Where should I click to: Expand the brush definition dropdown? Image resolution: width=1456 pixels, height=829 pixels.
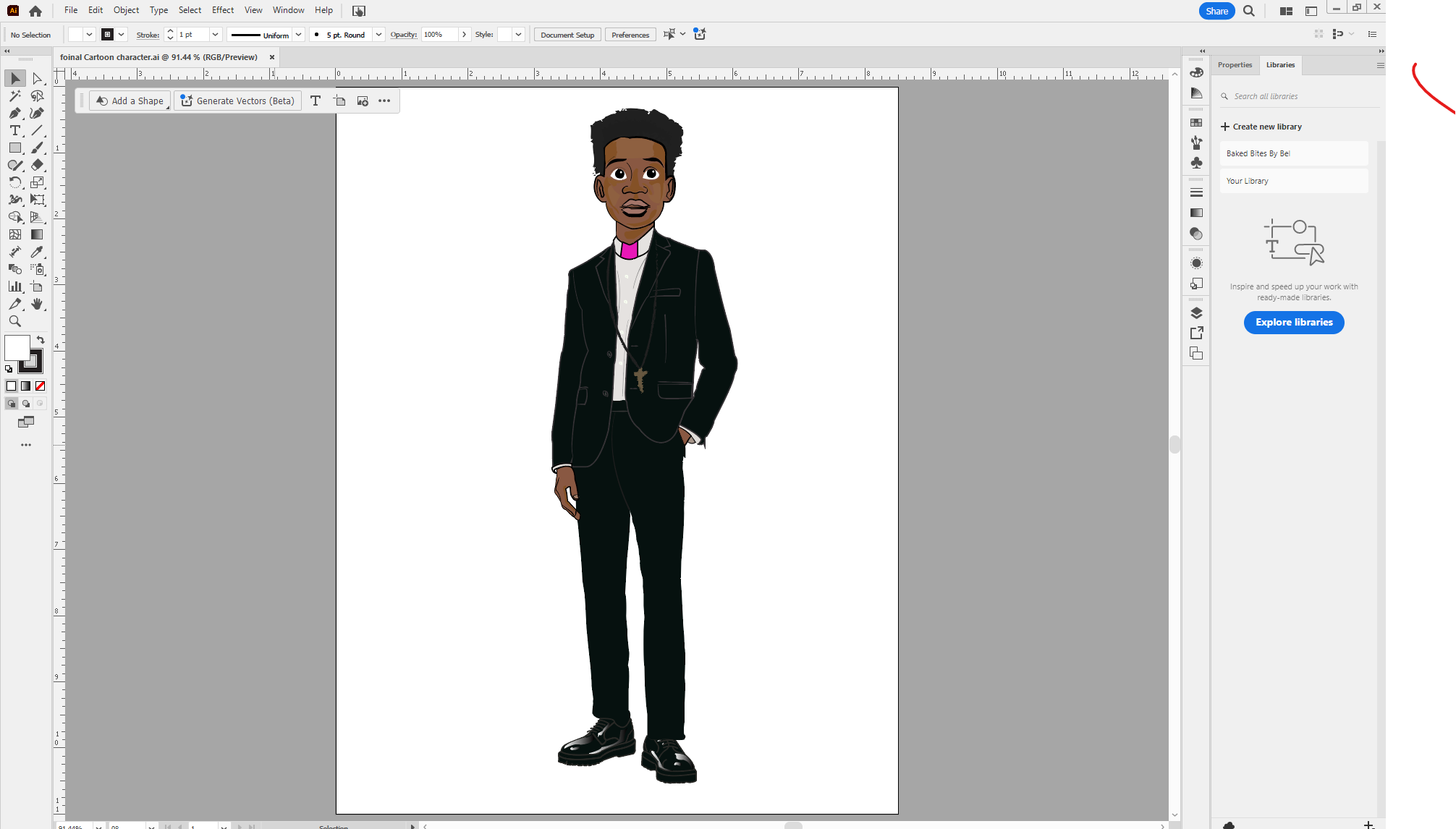378,35
